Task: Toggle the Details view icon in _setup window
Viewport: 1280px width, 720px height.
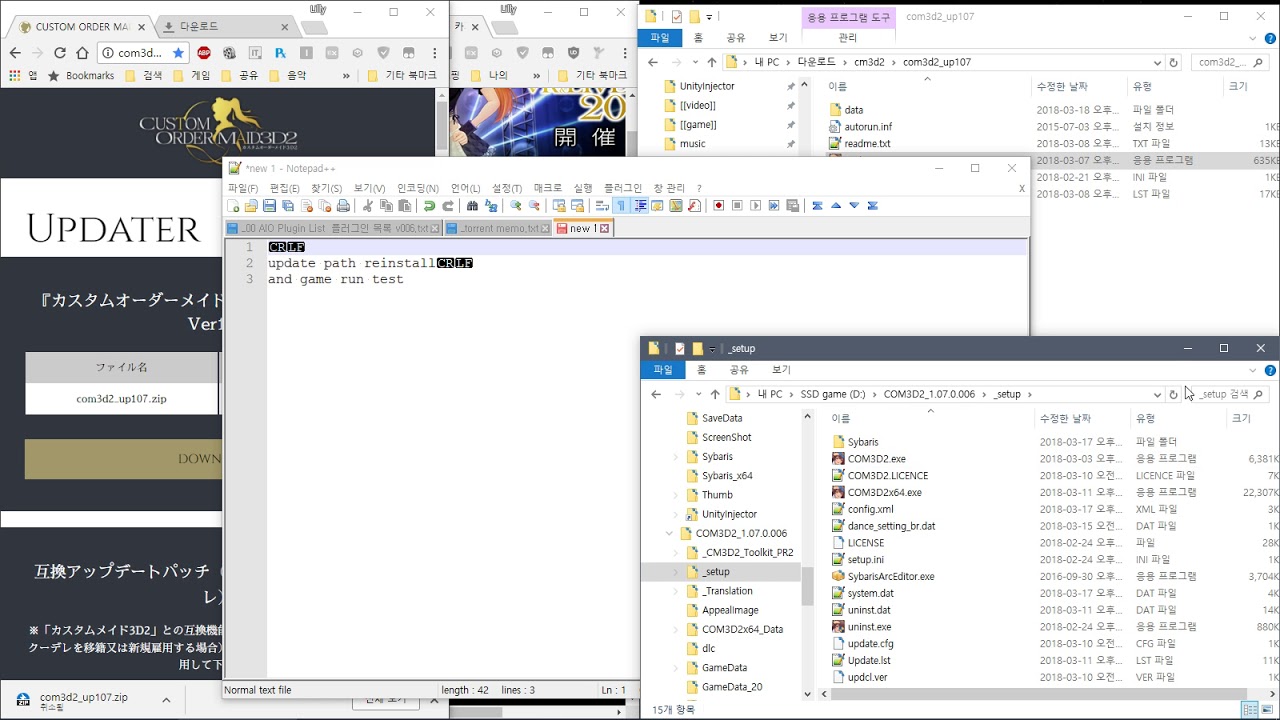Action: coord(1249,709)
